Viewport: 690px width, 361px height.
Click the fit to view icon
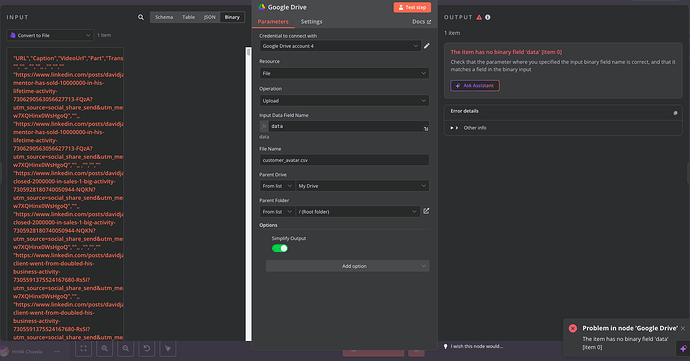pyautogui.click(x=83, y=348)
